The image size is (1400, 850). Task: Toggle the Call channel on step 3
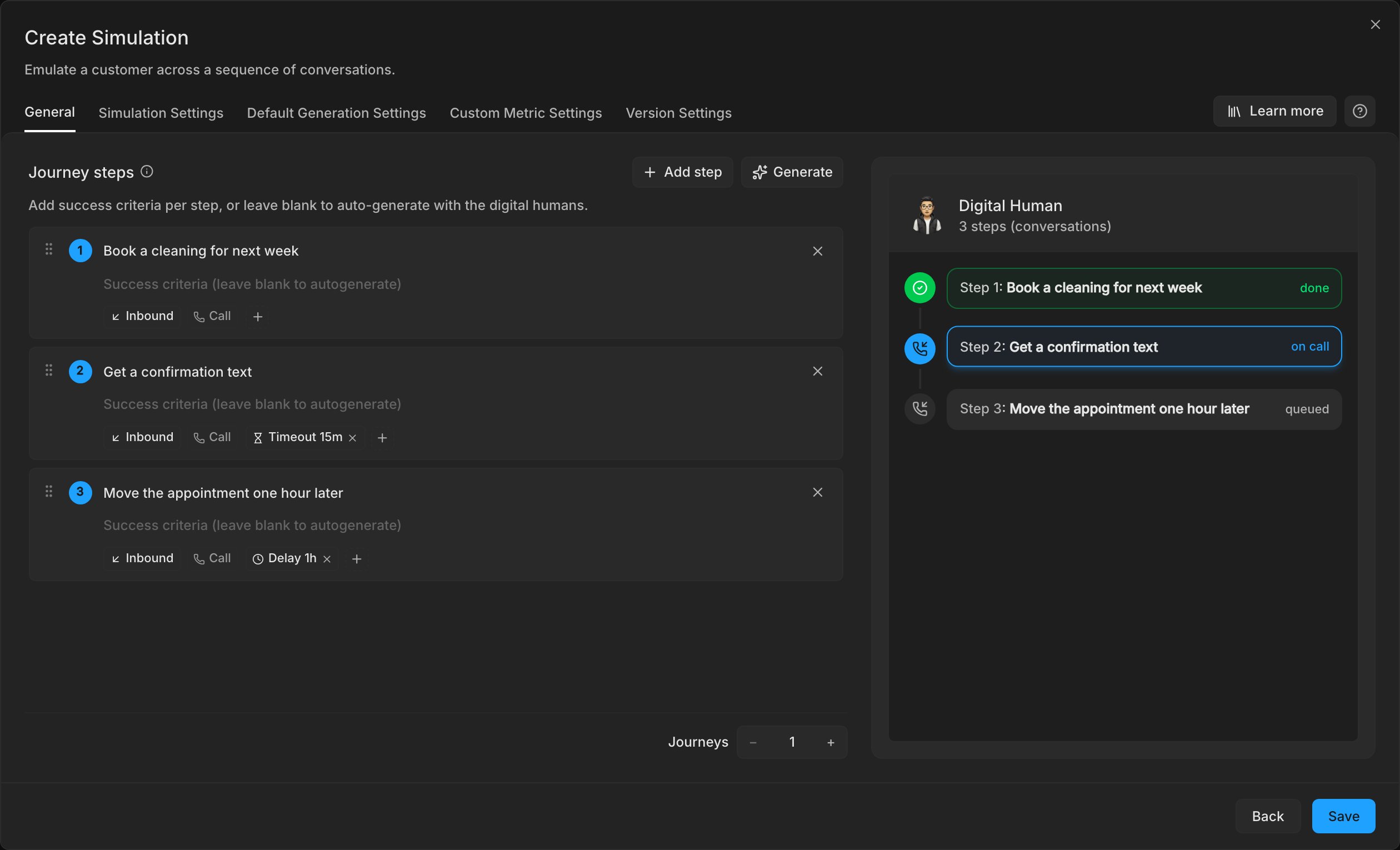(212, 558)
